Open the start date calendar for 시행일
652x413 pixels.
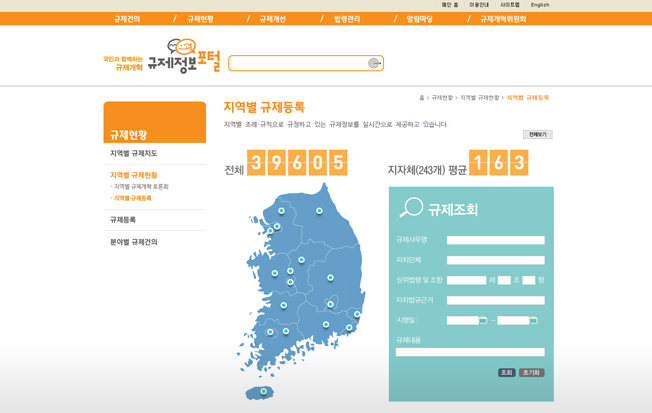click(483, 320)
